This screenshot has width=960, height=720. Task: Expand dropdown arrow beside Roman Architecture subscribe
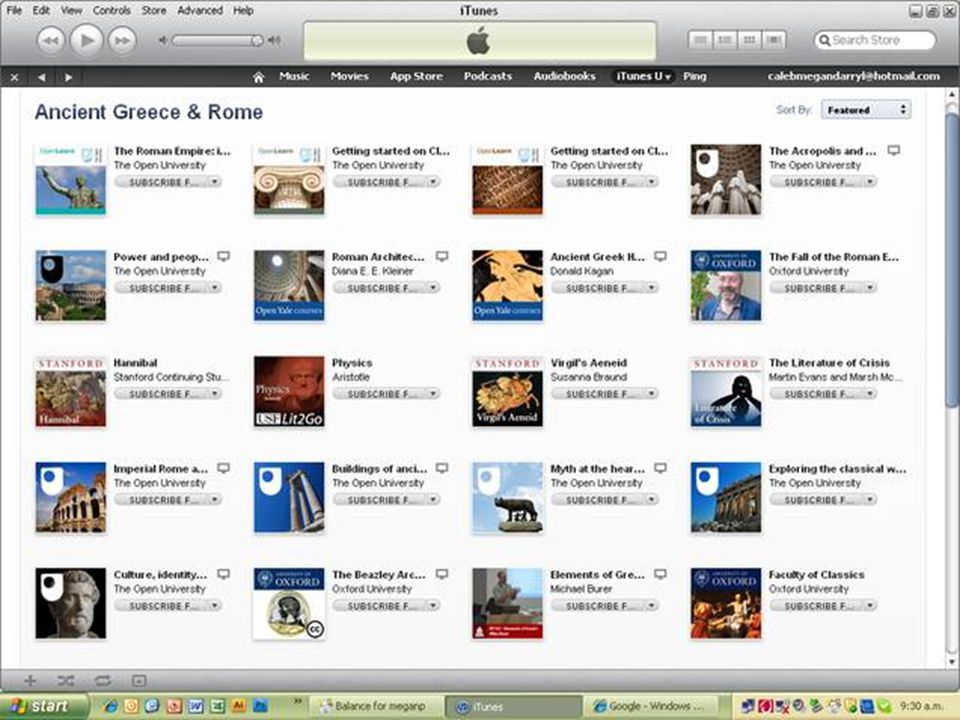click(x=433, y=288)
